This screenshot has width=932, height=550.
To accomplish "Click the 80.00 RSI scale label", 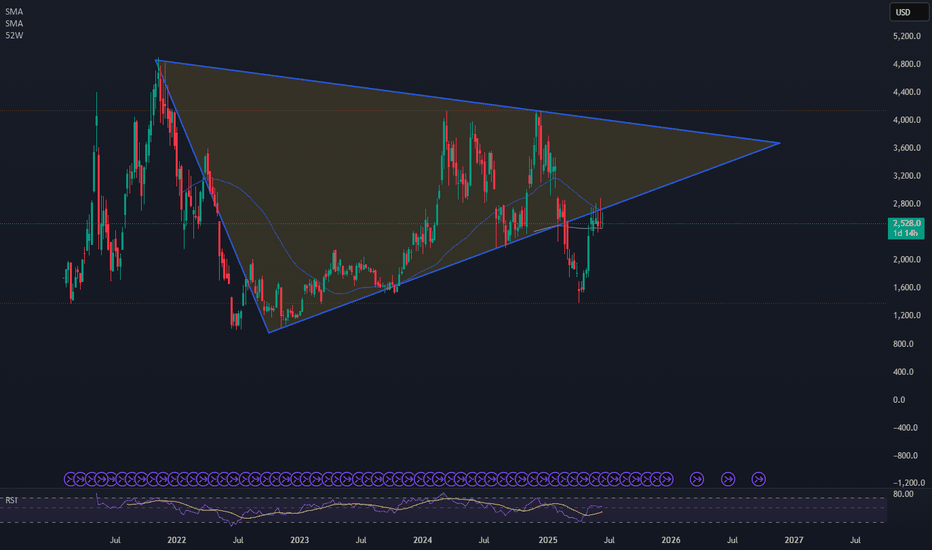I will point(903,494).
